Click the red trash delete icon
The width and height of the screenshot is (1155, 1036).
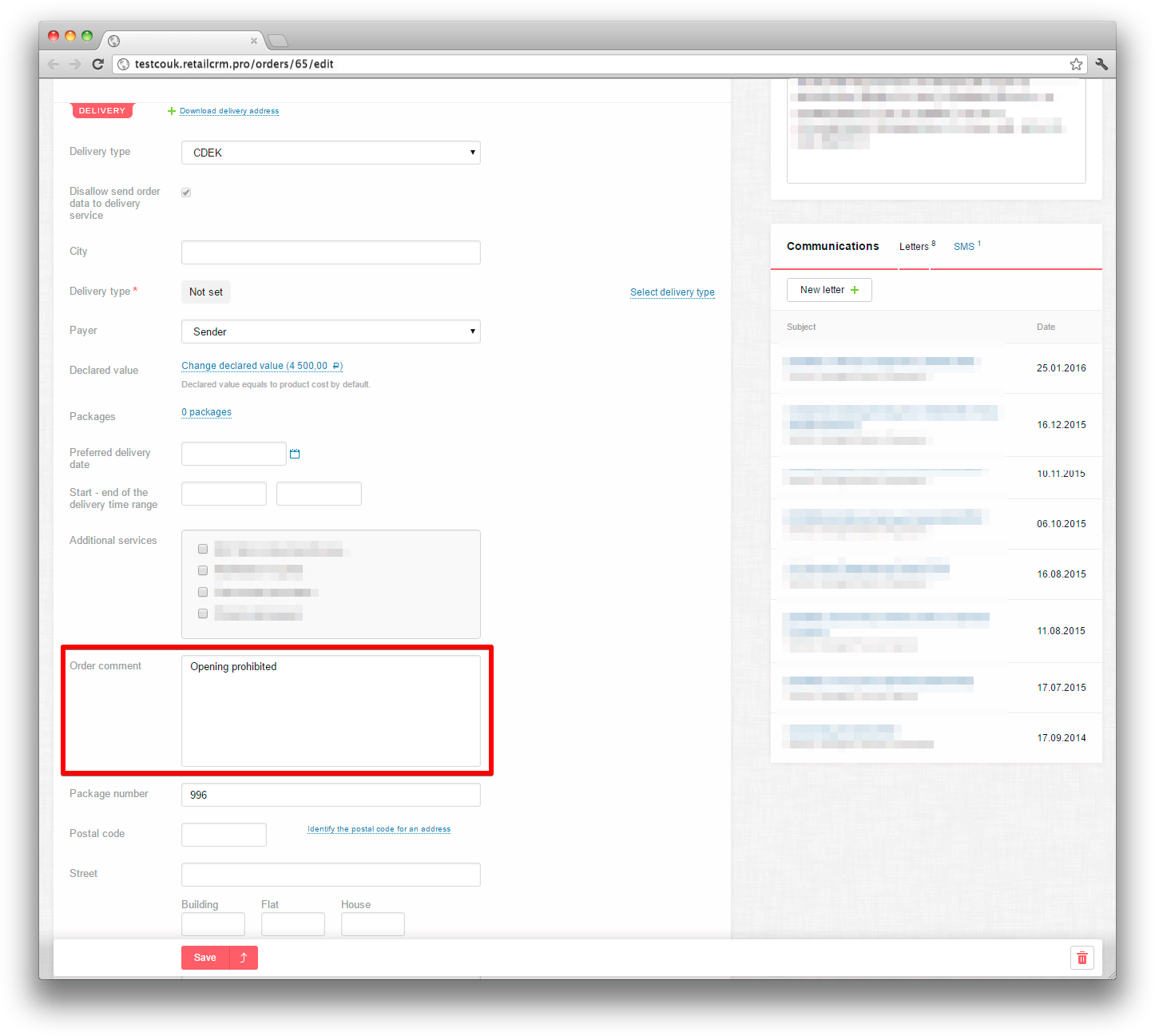[1082, 958]
